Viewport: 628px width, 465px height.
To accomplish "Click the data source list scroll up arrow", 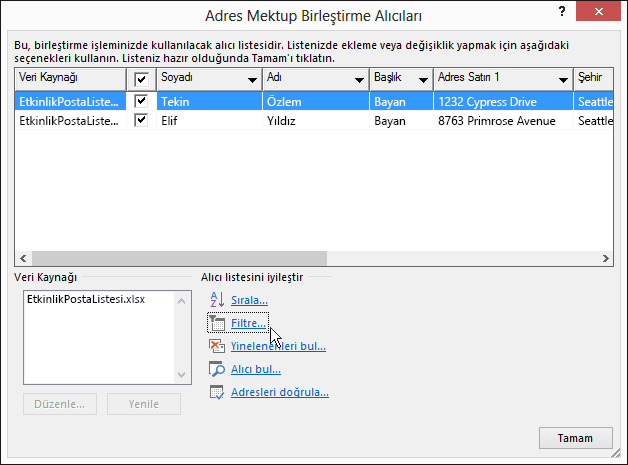I will (181, 301).
